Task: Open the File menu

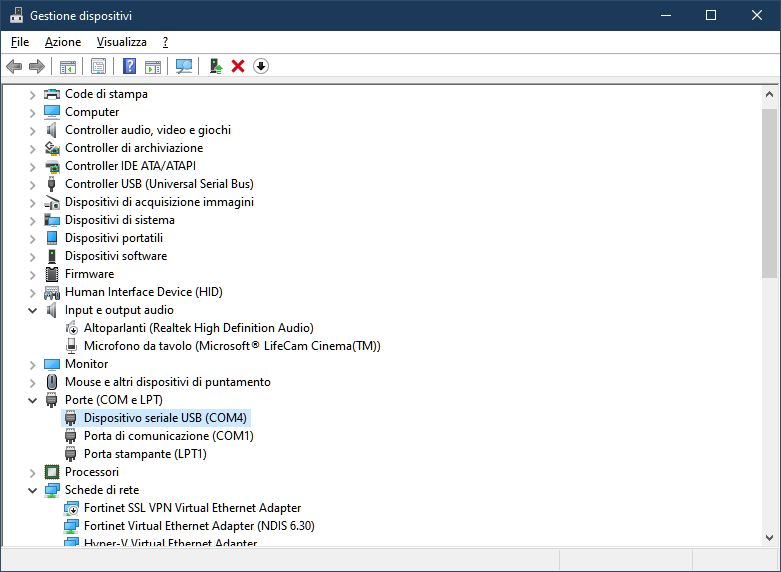Action: [x=20, y=42]
